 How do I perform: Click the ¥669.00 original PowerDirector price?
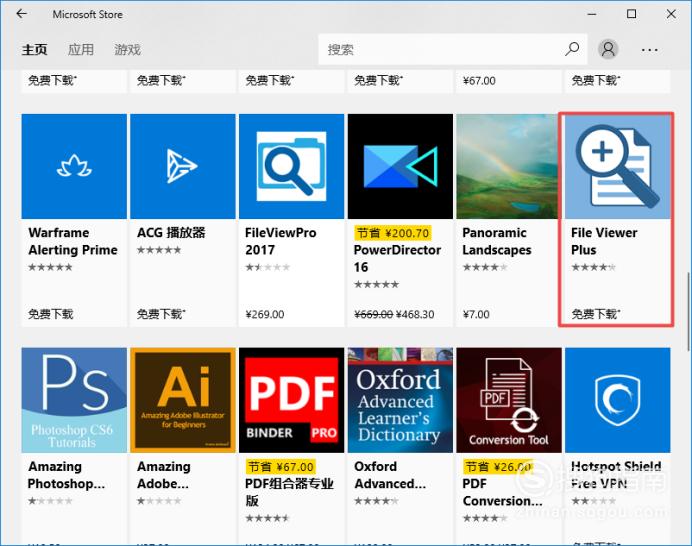tap(373, 314)
